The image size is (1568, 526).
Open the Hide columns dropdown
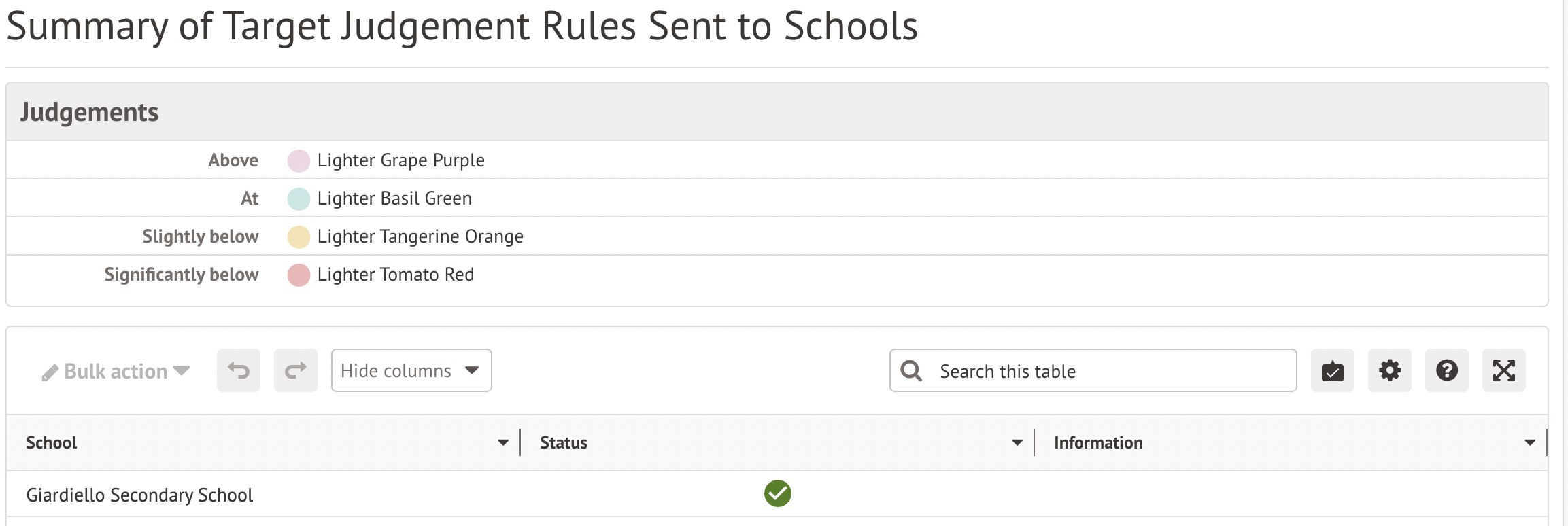coord(411,370)
